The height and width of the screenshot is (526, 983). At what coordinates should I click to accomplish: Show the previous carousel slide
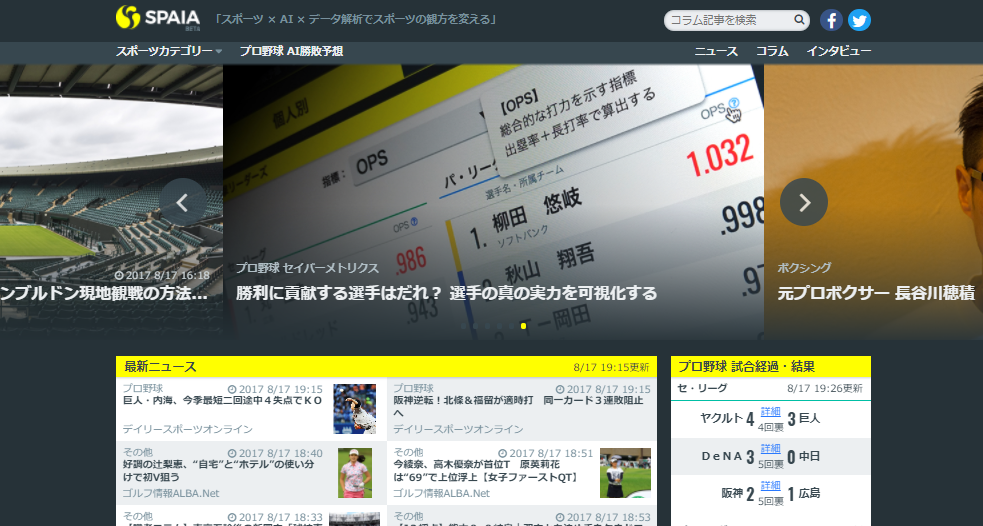point(182,203)
